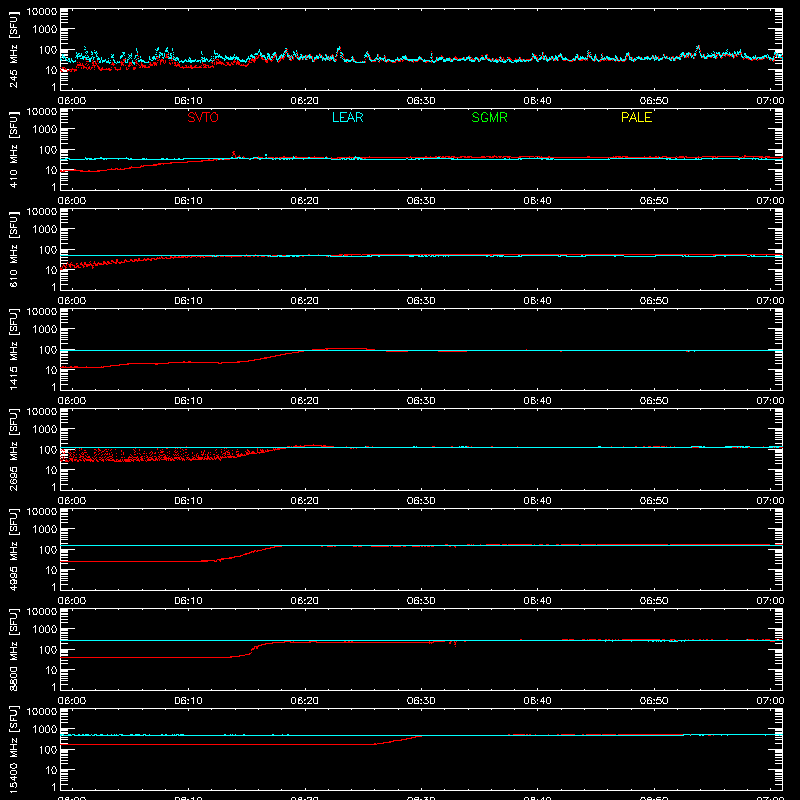800x800 pixels.
Task: Click 06:40 time label under 410 MHz panel
Action: [537, 201]
